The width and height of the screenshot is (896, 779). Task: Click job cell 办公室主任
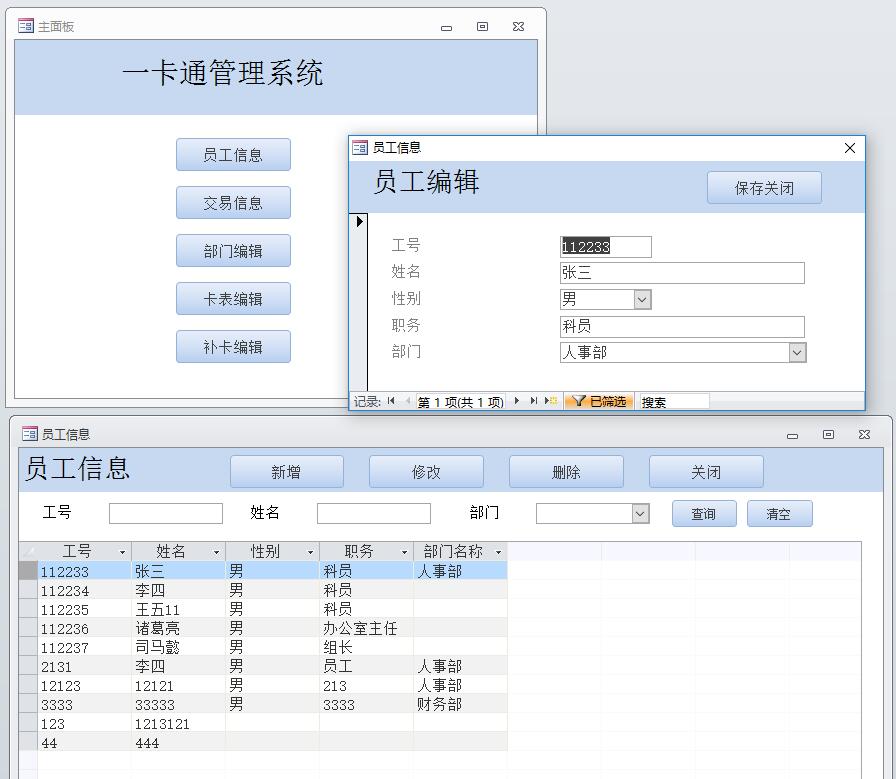pyautogui.click(x=366, y=628)
